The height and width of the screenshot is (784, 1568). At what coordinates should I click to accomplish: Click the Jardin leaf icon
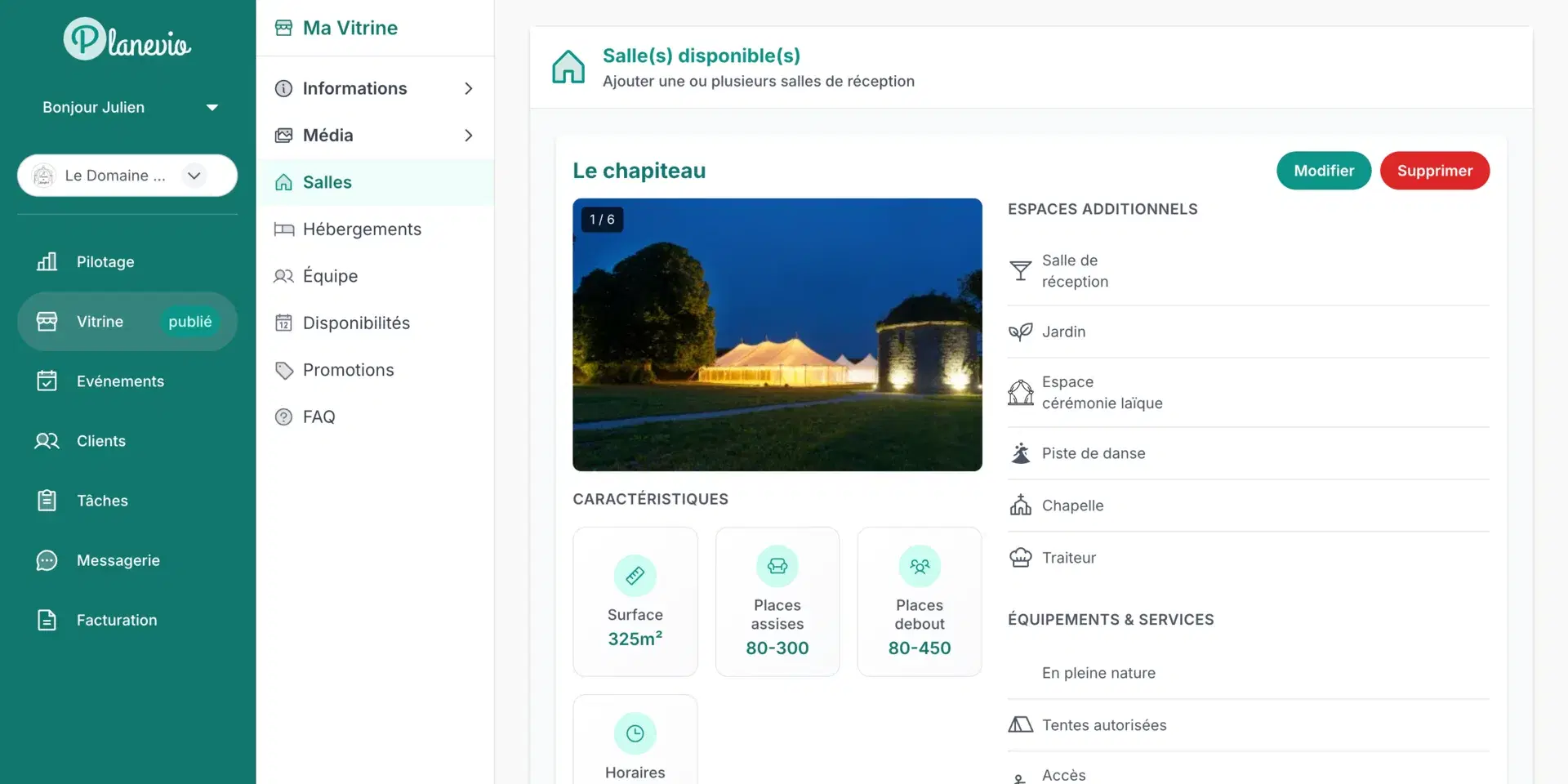(1020, 332)
